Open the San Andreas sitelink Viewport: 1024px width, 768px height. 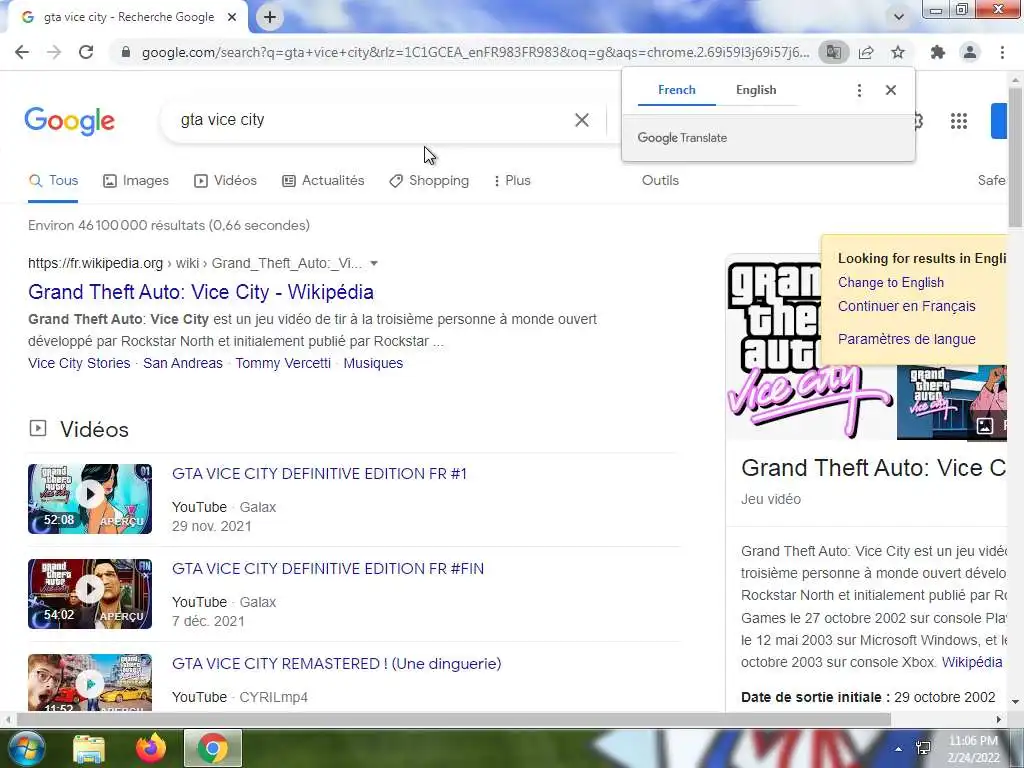click(183, 363)
